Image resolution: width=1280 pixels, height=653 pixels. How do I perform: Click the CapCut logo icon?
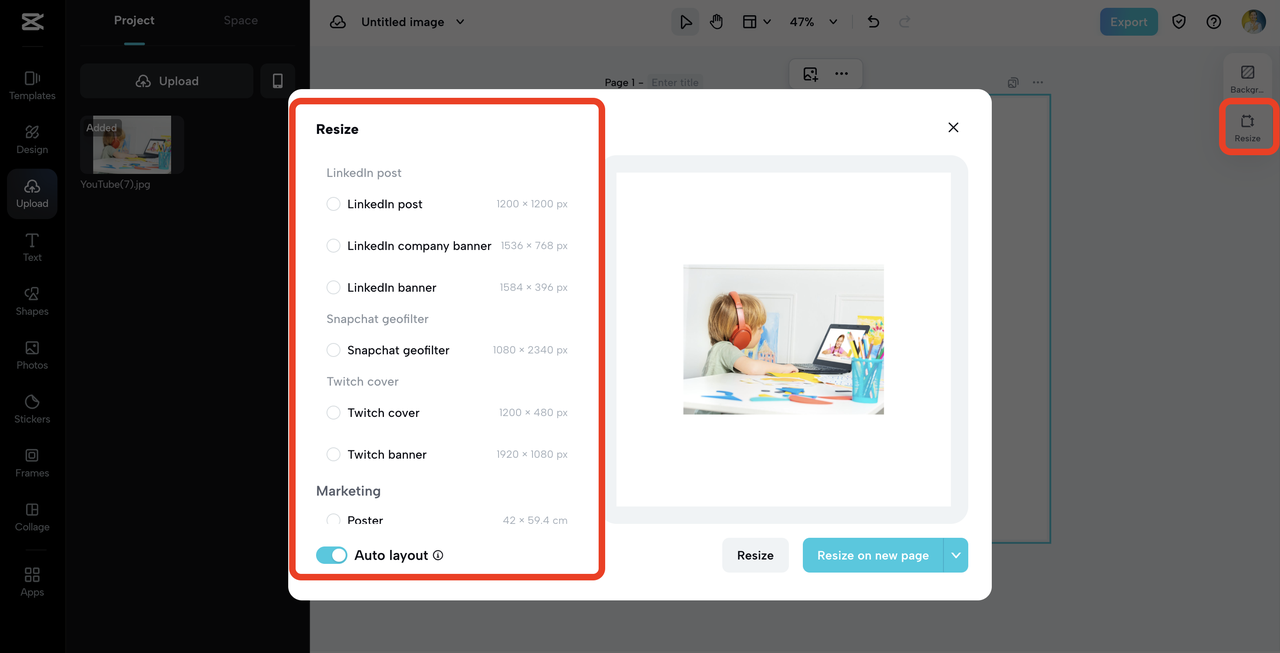click(32, 22)
